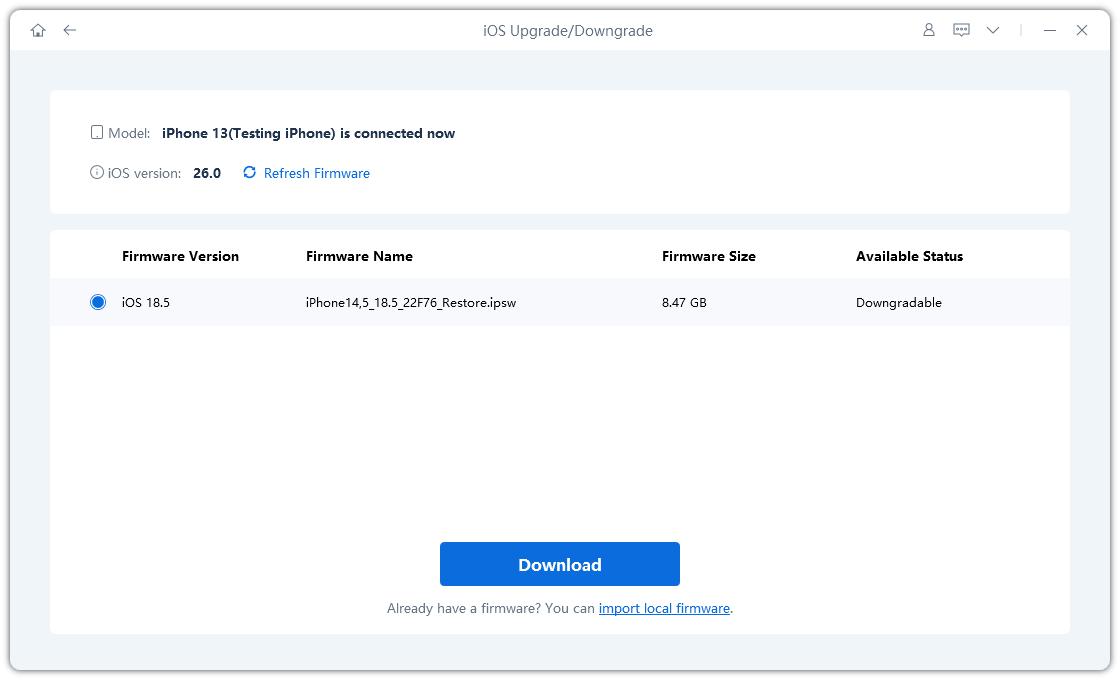Click Refresh Firmware to reload firmware list
1120x680 pixels.
(x=315, y=172)
